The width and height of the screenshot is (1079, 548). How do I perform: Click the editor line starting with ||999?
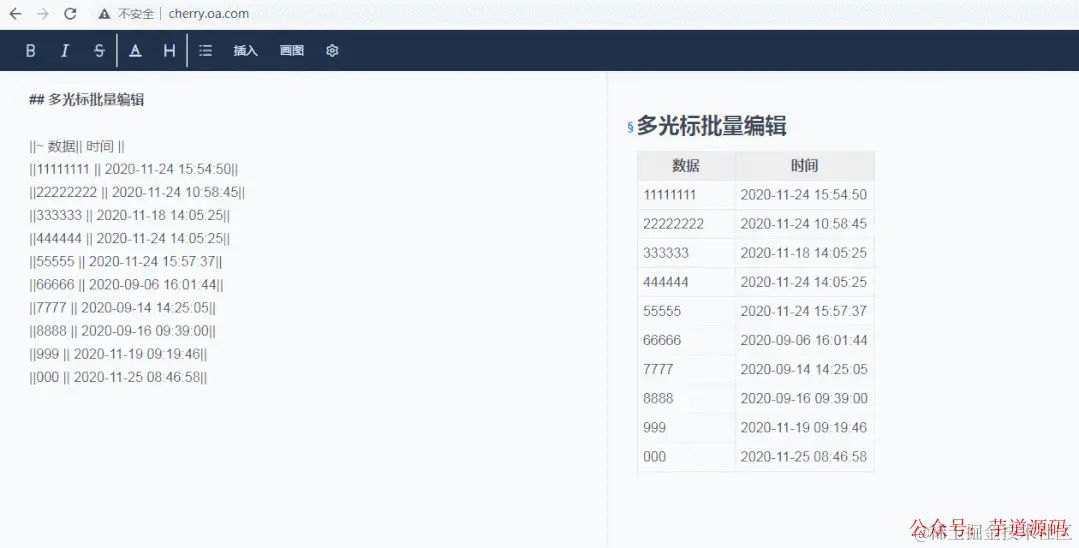118,354
